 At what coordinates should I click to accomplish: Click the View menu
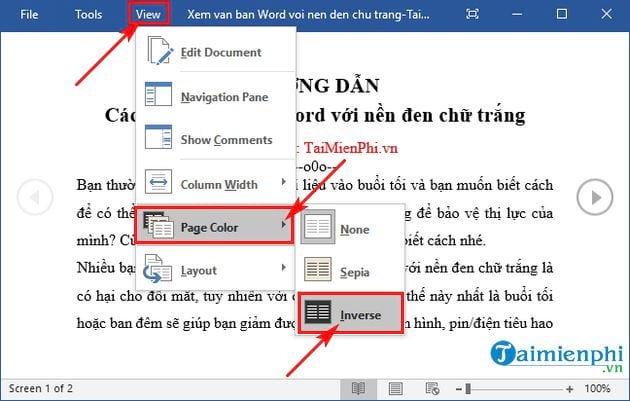point(148,15)
